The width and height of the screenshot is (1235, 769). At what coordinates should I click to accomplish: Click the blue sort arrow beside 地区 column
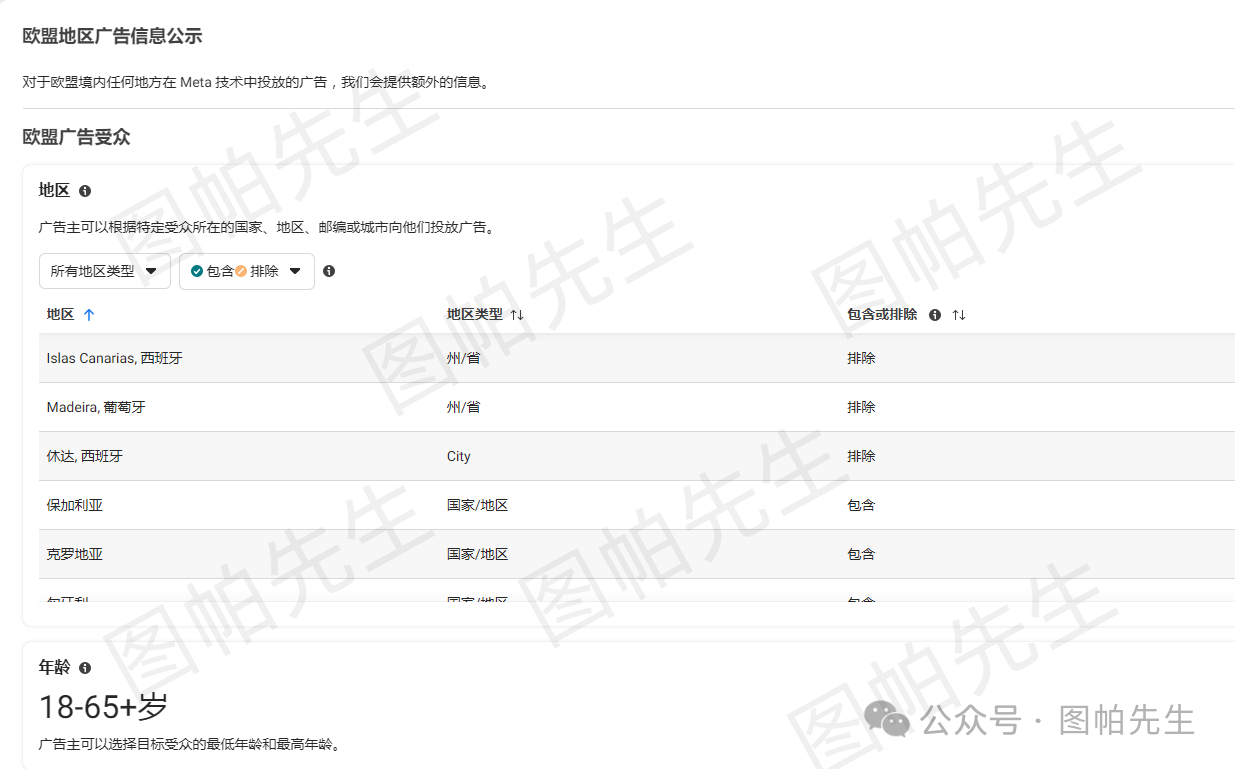[x=89, y=315]
